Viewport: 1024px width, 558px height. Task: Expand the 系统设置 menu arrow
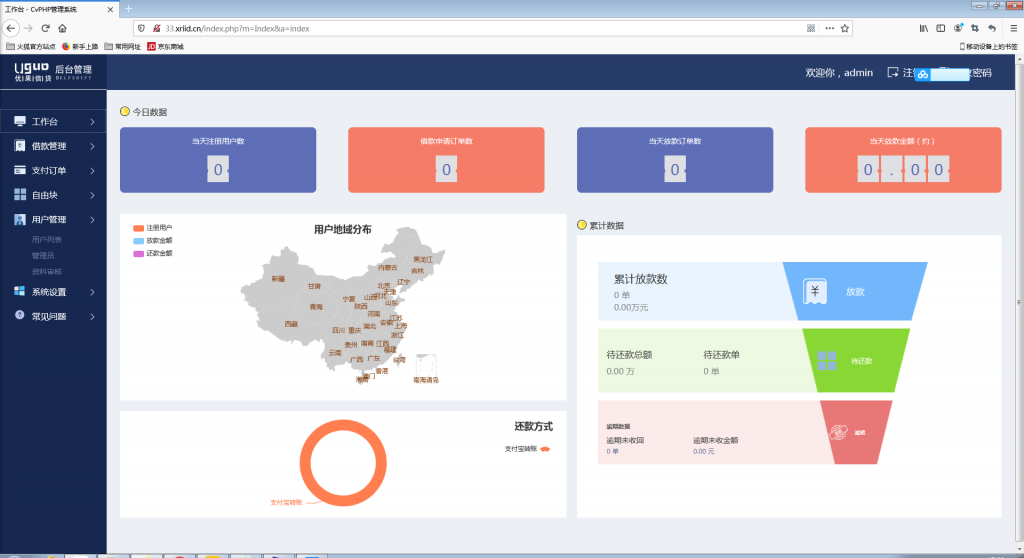pos(92,292)
